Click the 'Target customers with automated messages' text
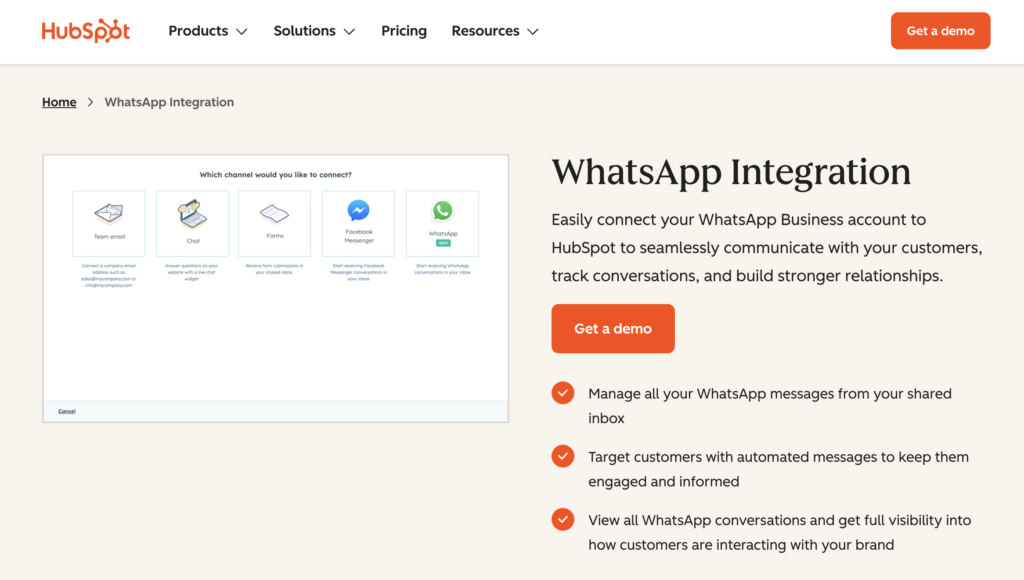This screenshot has height=580, width=1024. pyautogui.click(x=778, y=469)
